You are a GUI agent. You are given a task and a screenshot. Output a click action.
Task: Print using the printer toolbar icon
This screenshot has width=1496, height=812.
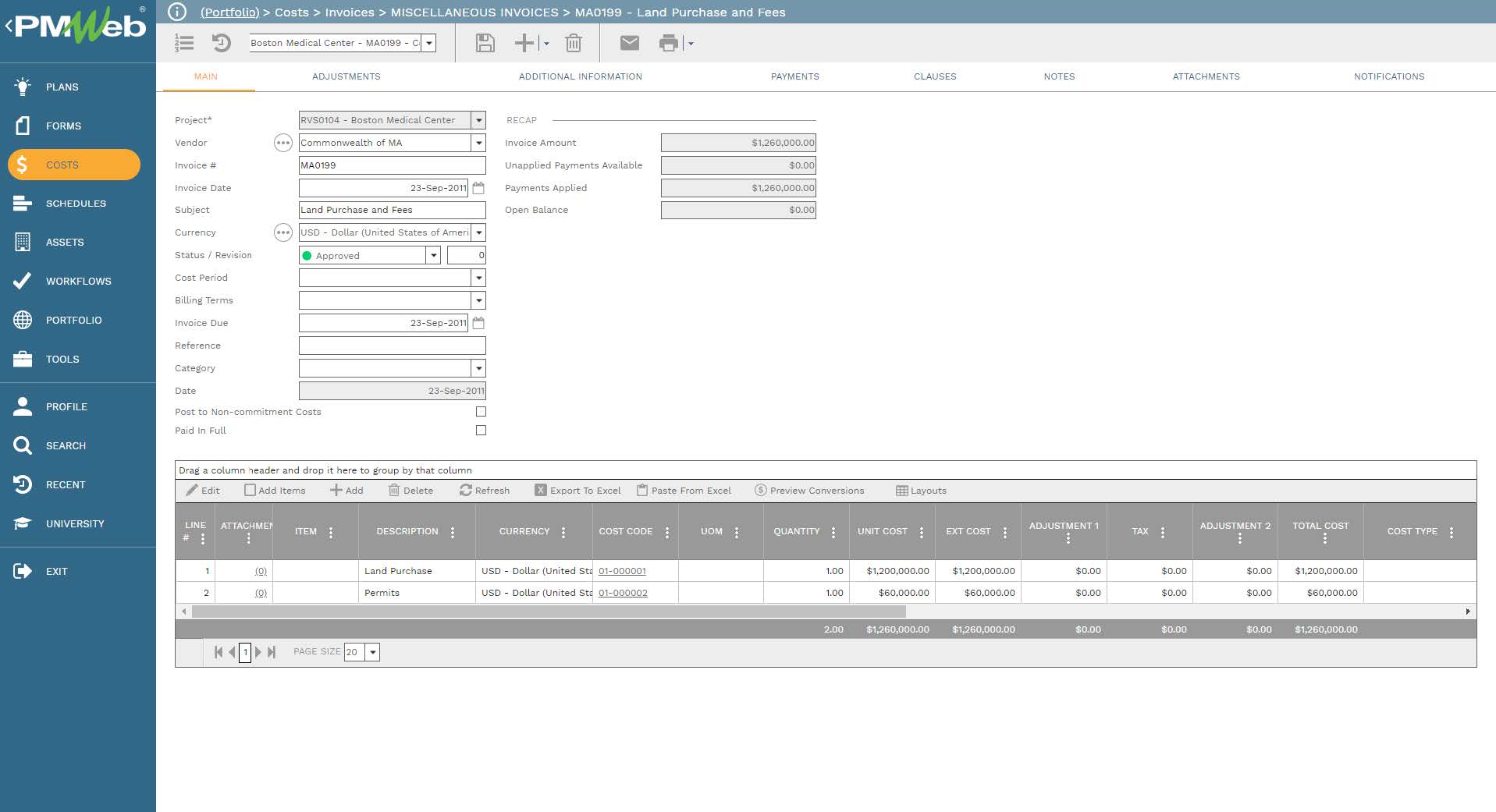669,43
